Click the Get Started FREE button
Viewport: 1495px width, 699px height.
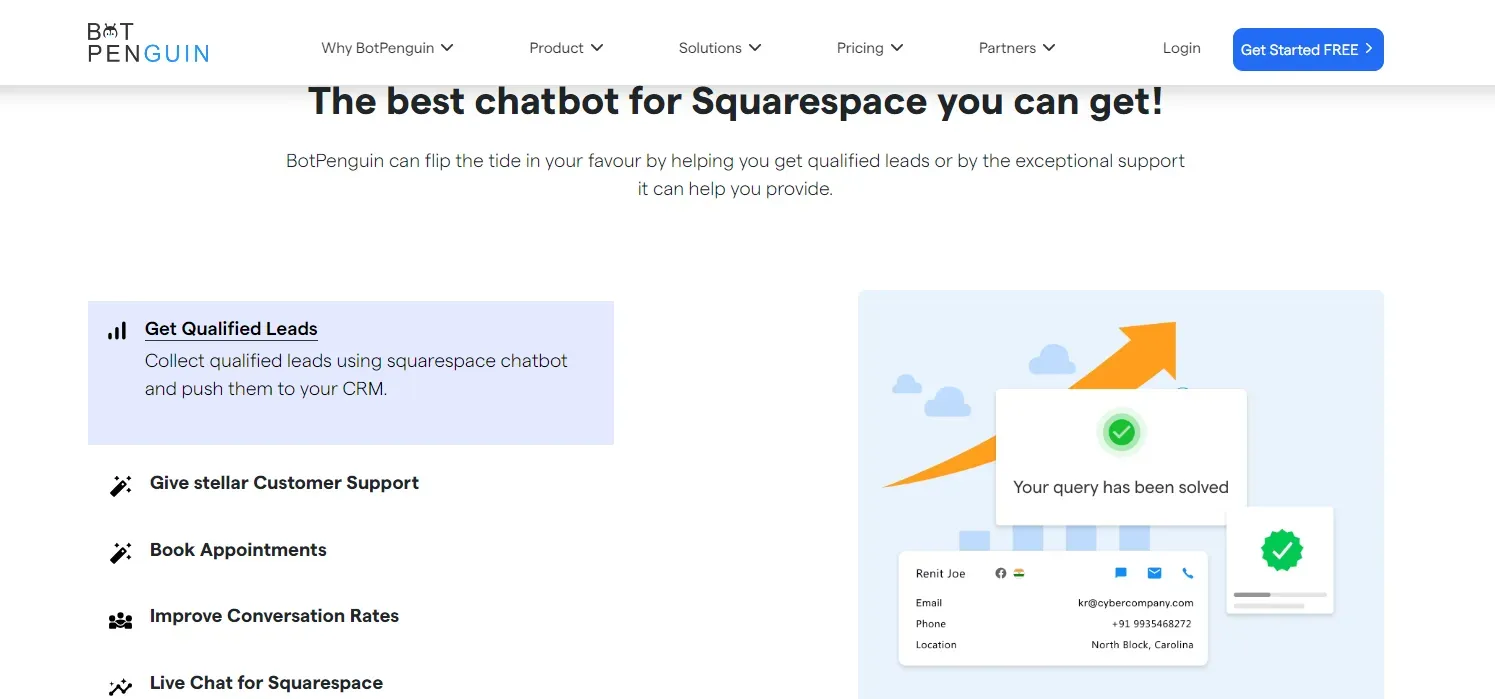tap(1308, 49)
